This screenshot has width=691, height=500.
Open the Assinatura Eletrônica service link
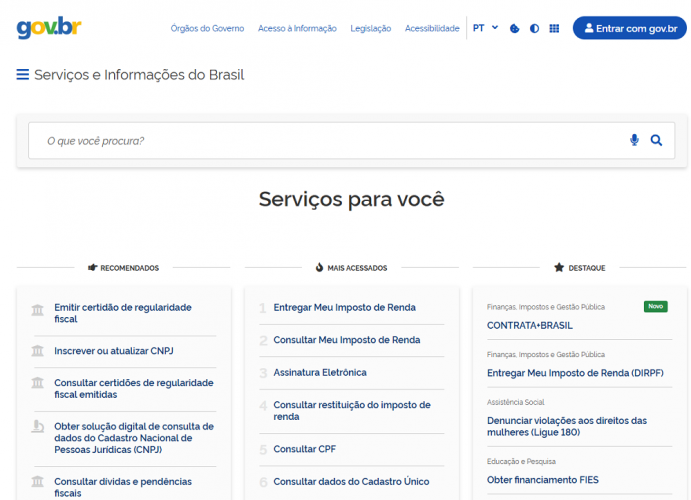pyautogui.click(x=320, y=373)
